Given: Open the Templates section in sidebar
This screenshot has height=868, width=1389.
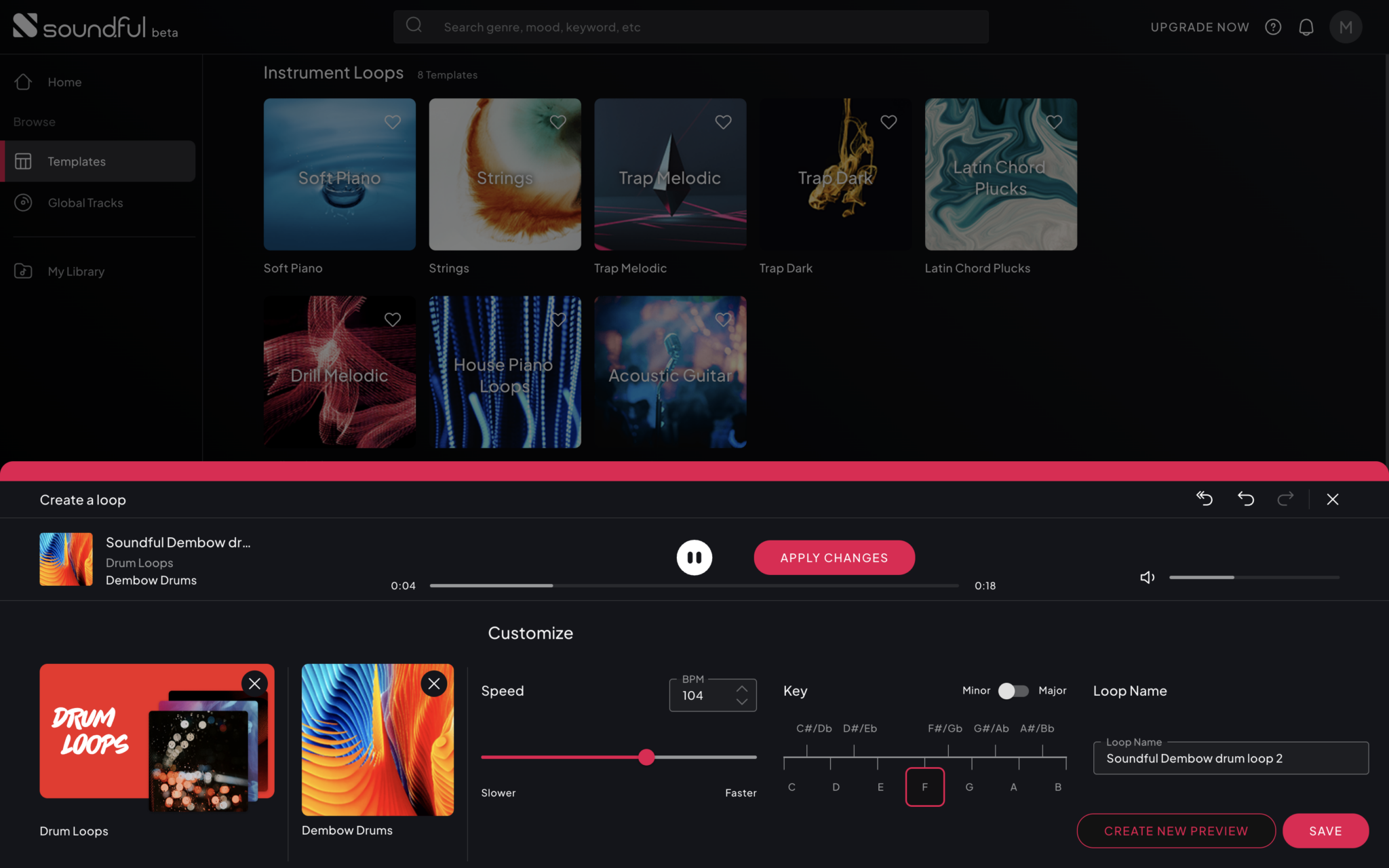Looking at the screenshot, I should click(x=76, y=161).
